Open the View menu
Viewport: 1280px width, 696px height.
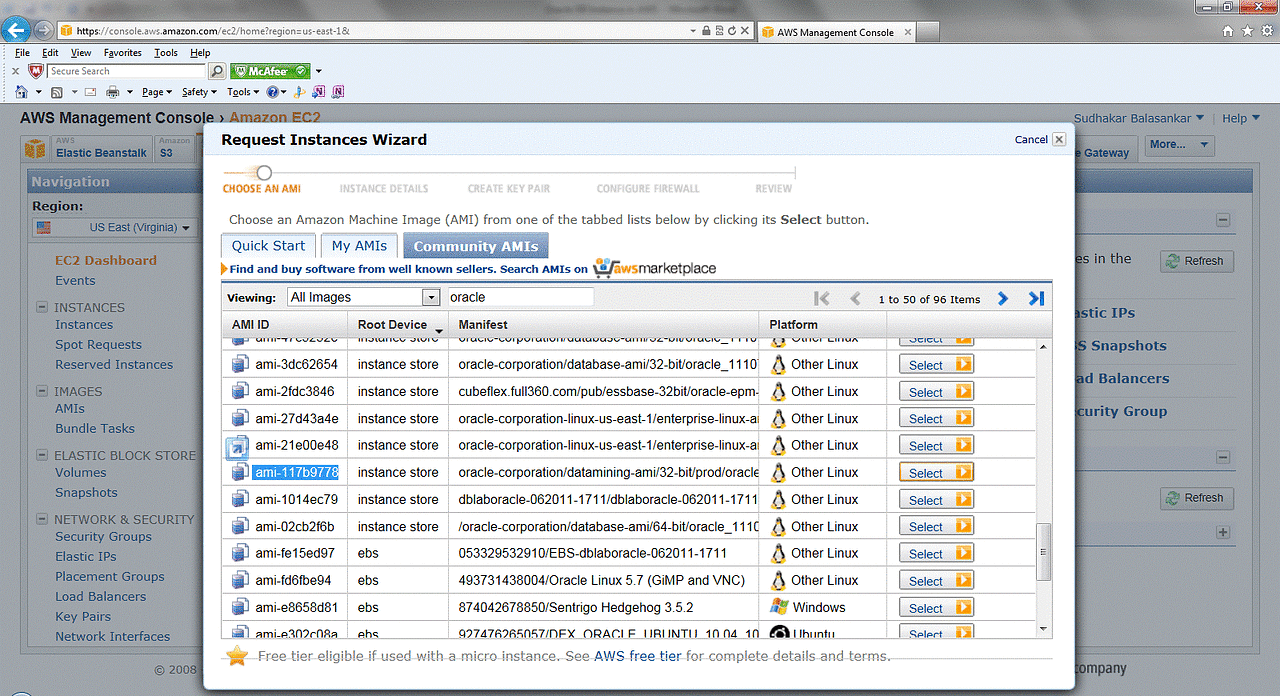(81, 53)
